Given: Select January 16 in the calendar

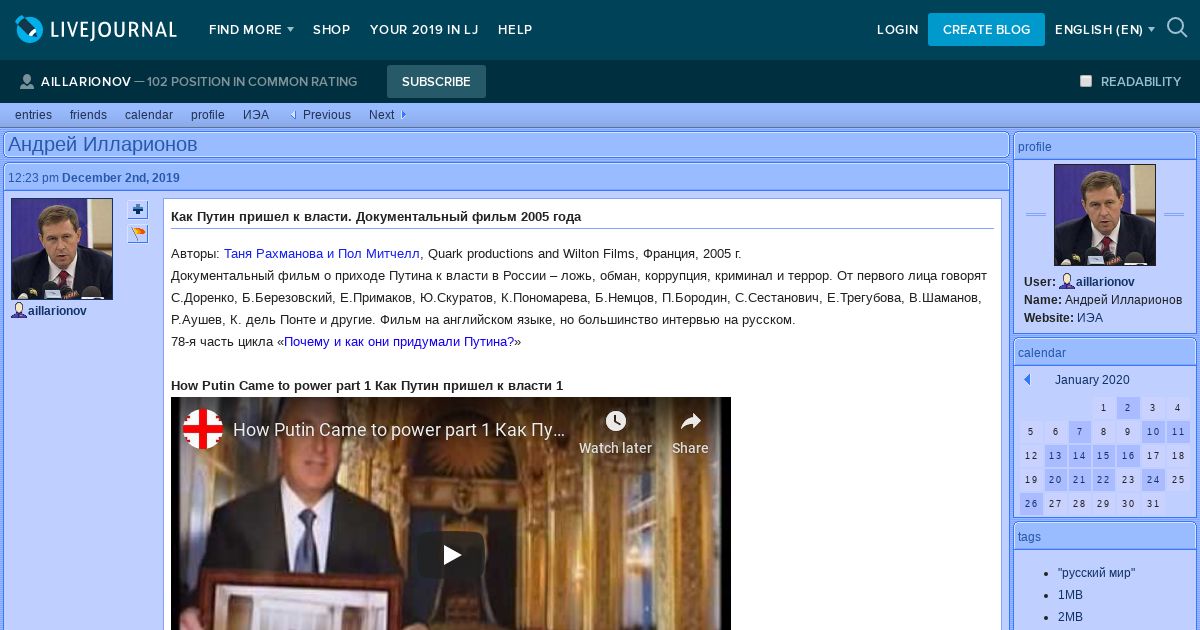Looking at the screenshot, I should (x=1128, y=456).
